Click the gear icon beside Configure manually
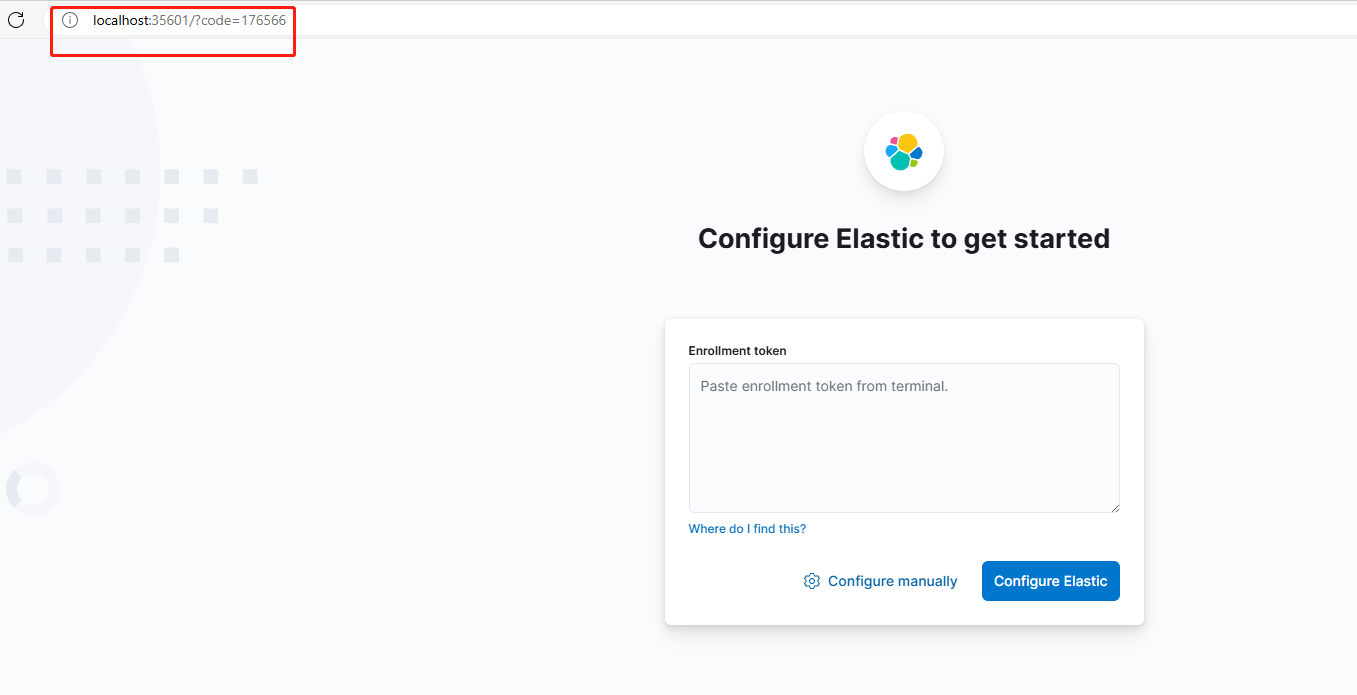This screenshot has width=1357, height=695. (x=812, y=581)
